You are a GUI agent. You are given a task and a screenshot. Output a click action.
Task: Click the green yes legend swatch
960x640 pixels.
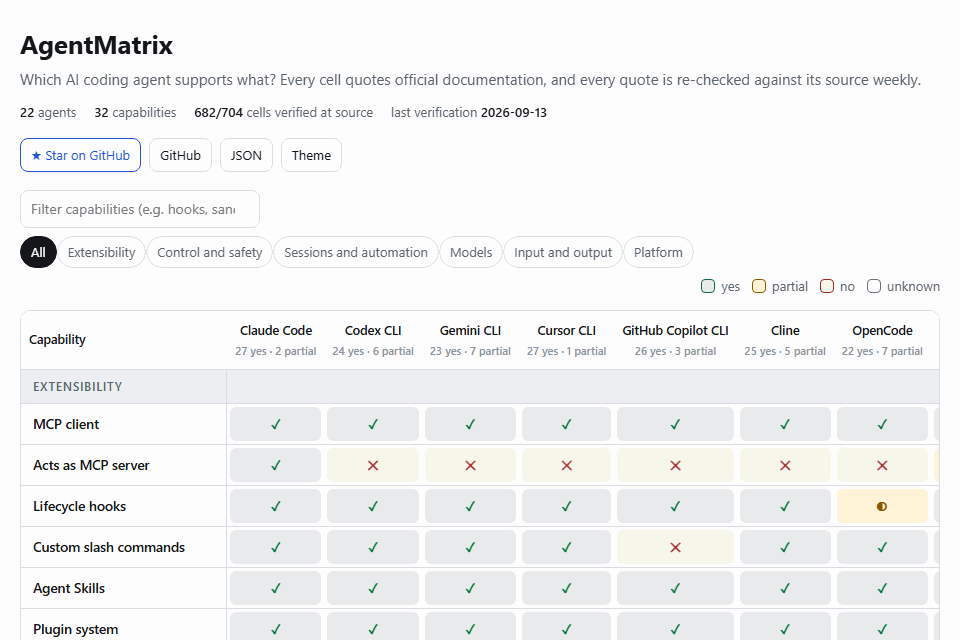coord(708,286)
